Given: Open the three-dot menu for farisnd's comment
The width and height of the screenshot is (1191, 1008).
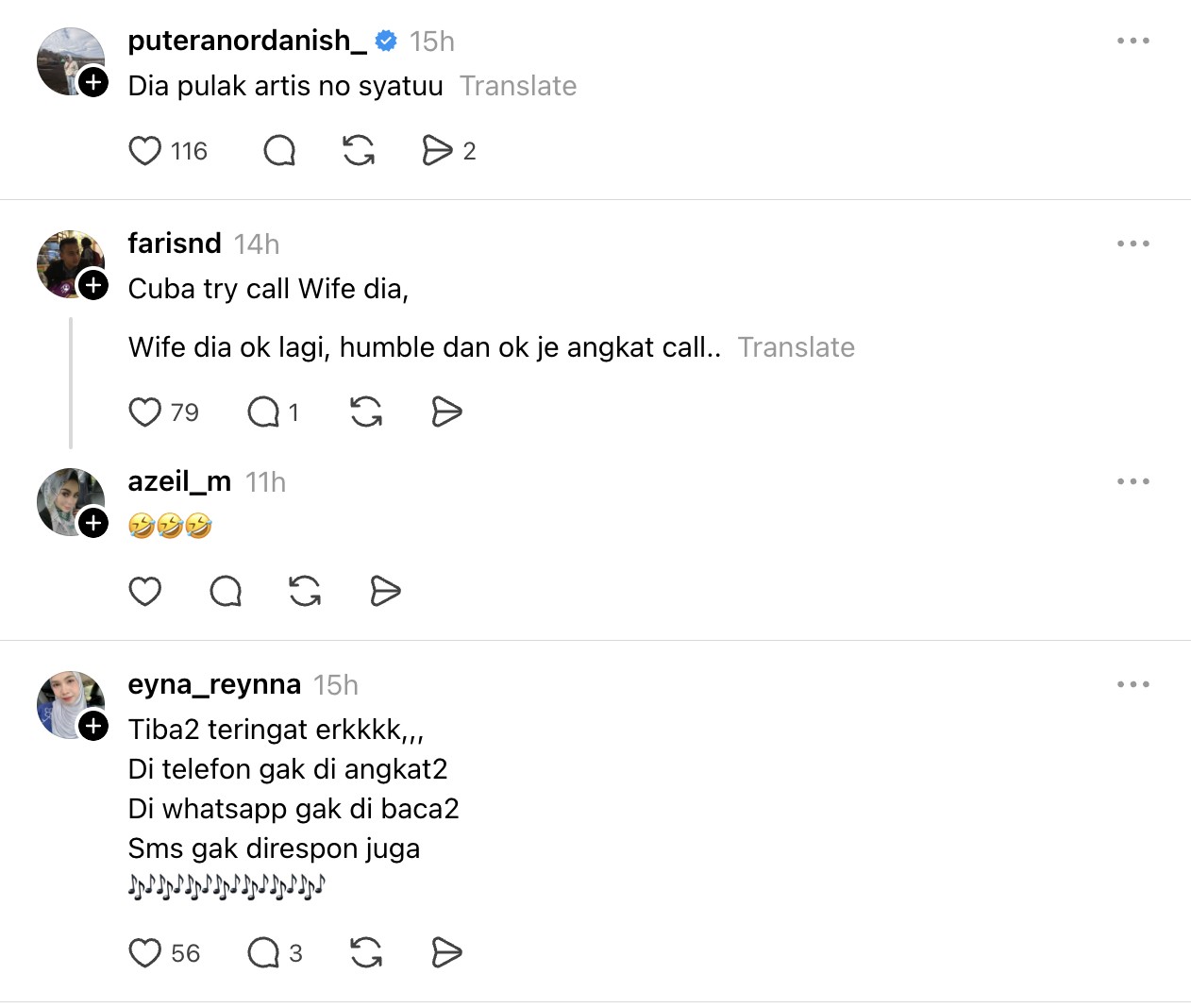Looking at the screenshot, I should tap(1132, 244).
